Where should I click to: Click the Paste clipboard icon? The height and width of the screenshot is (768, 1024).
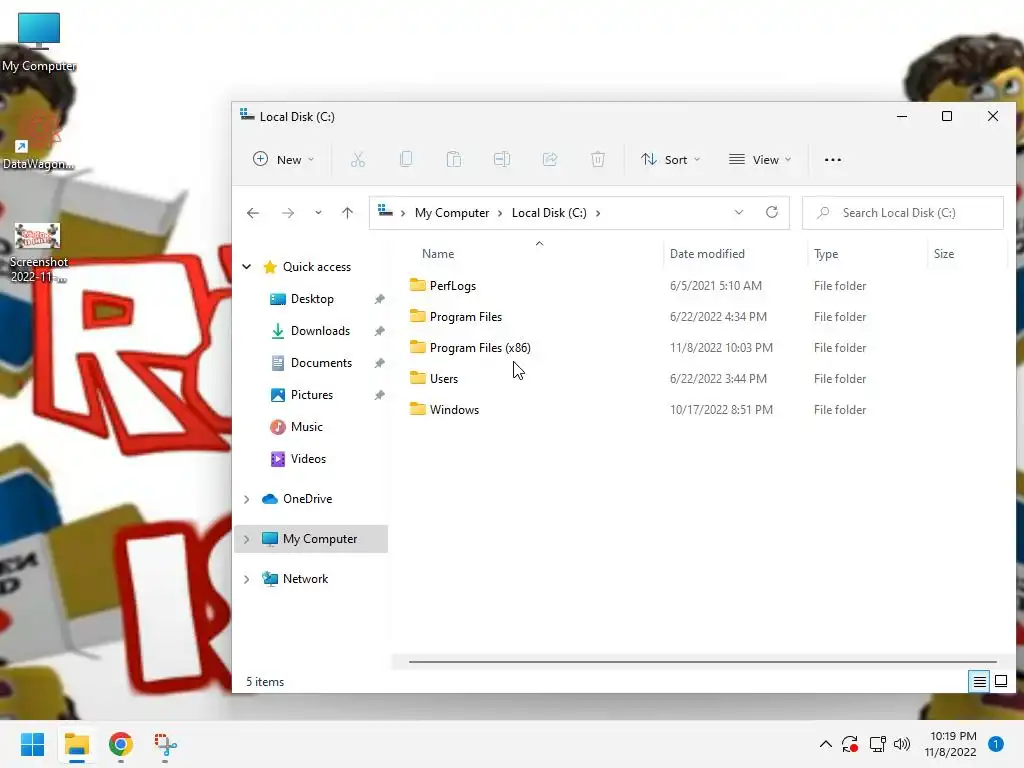tap(454, 159)
